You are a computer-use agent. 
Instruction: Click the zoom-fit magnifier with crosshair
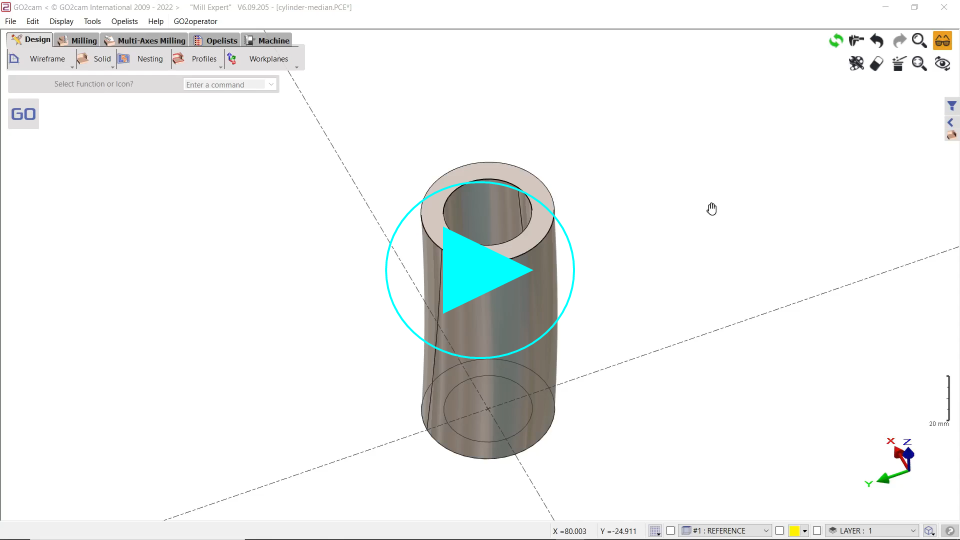(919, 64)
